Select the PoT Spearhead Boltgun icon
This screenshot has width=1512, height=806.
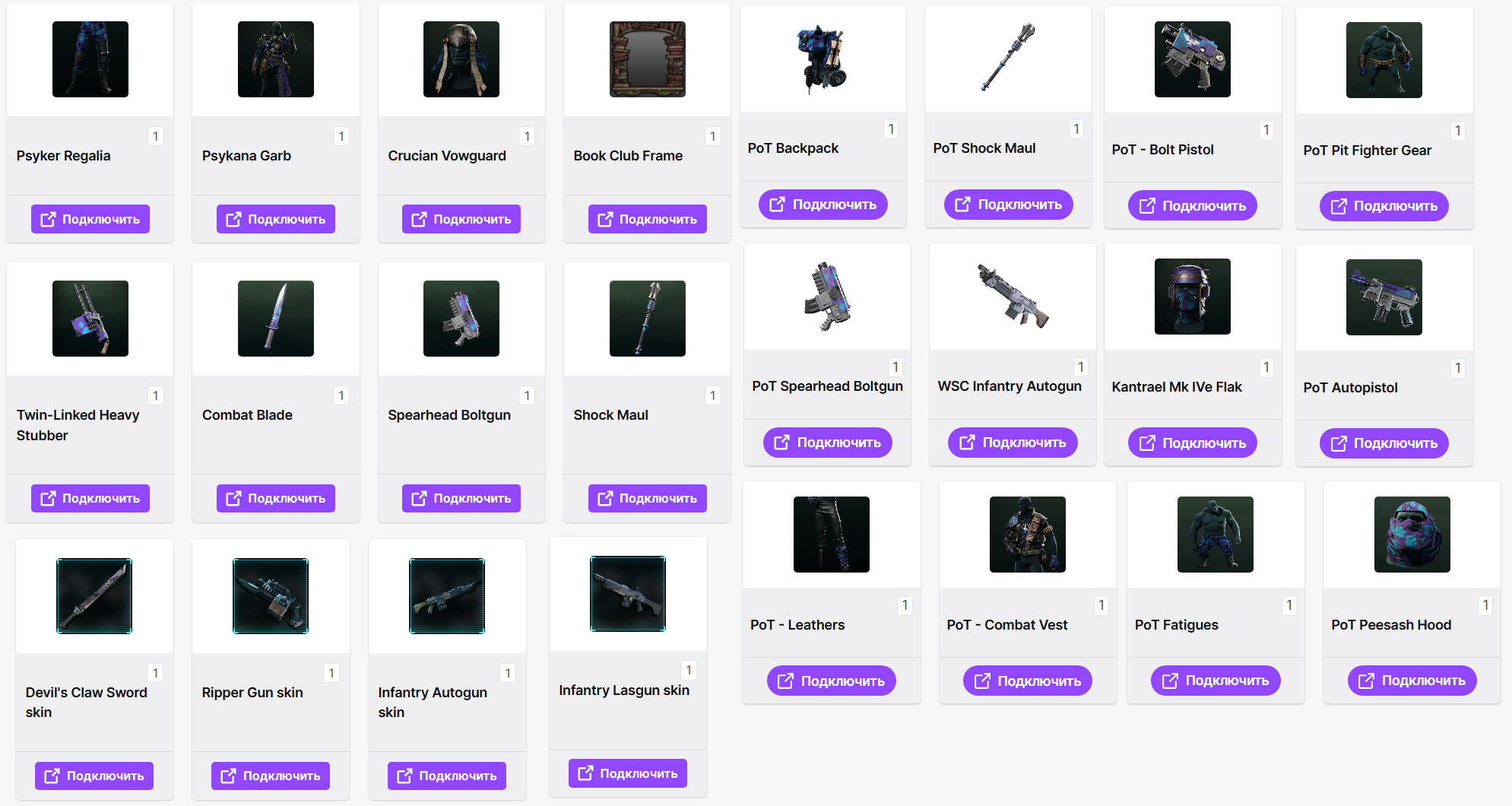(x=828, y=296)
